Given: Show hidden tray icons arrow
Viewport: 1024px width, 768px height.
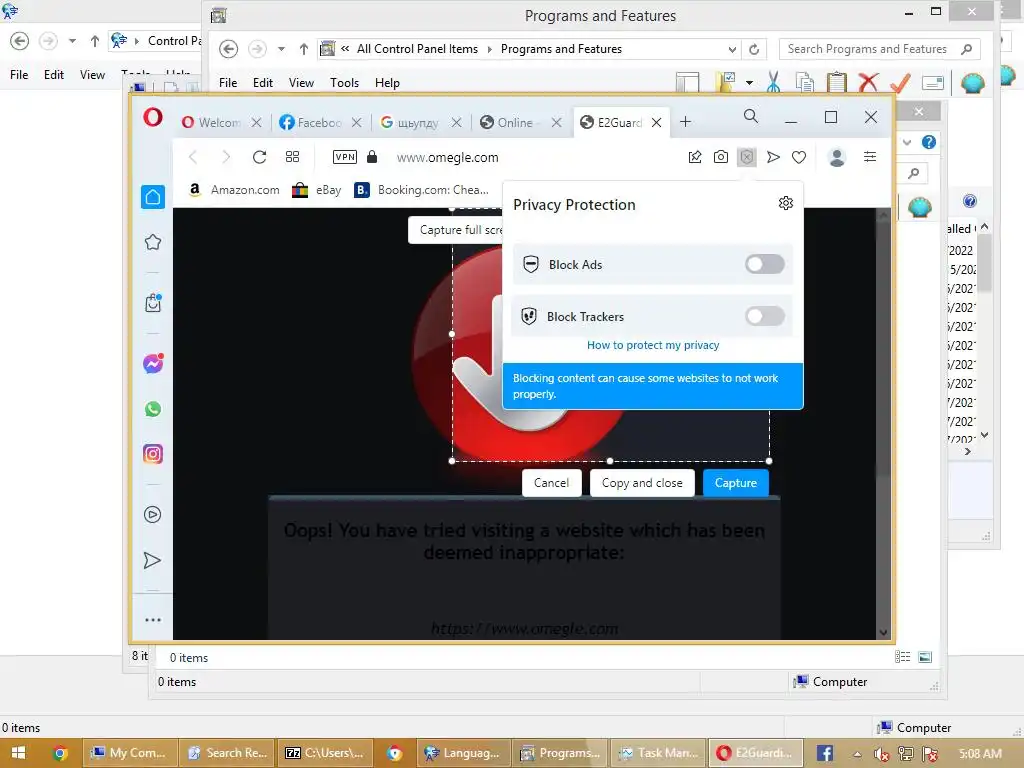Looking at the screenshot, I should (857, 754).
